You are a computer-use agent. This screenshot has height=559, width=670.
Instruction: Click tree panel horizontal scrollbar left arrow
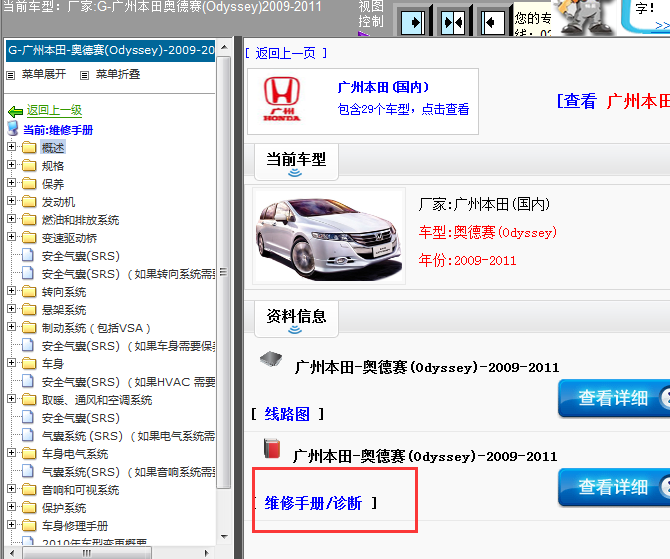tap(12, 553)
